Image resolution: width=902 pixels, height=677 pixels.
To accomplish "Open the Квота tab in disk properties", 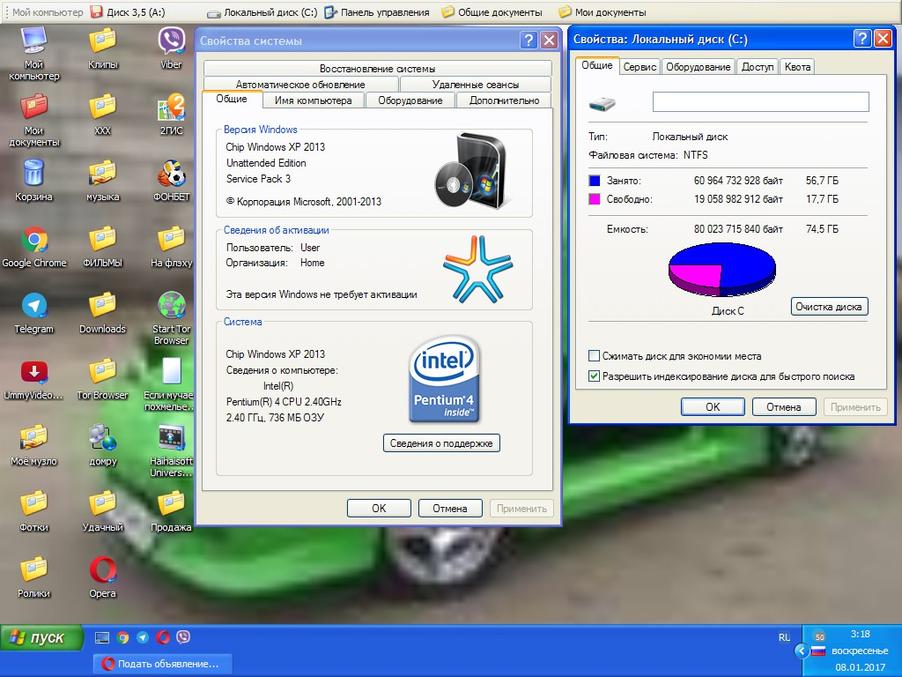I will pos(797,67).
